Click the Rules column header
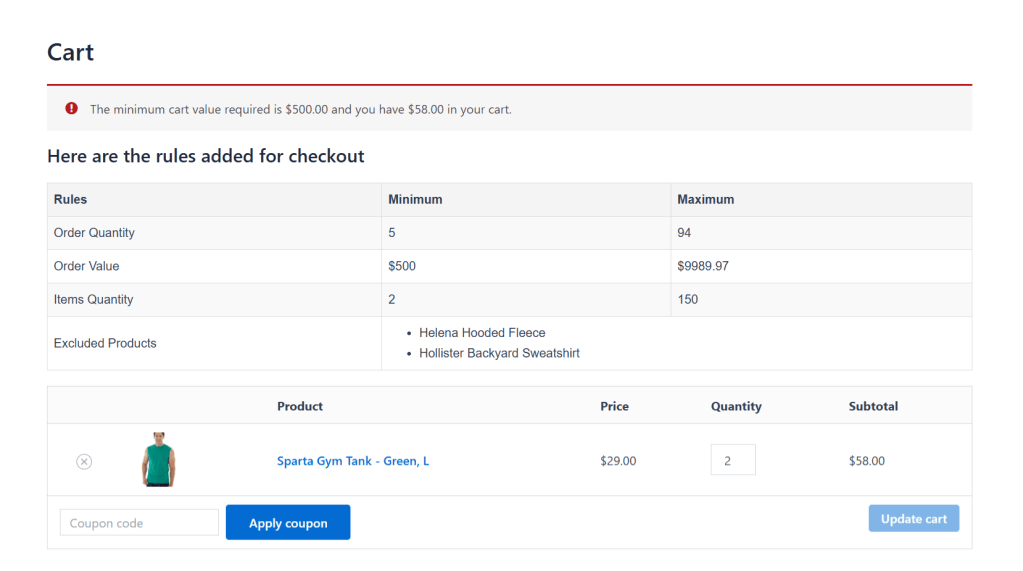The height and width of the screenshot is (571, 1023). point(70,199)
